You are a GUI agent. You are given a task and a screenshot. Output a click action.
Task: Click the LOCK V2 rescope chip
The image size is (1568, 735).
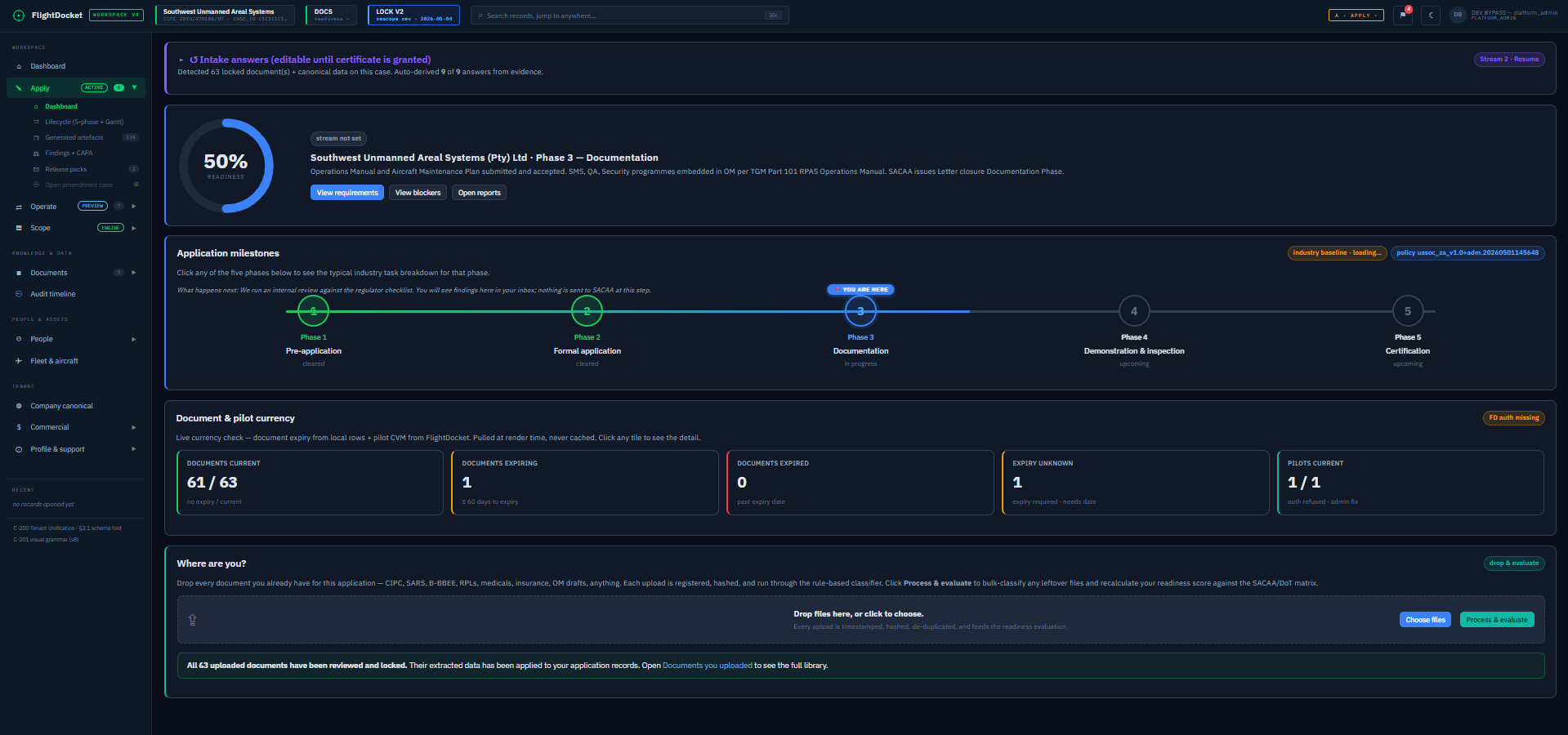coord(413,15)
